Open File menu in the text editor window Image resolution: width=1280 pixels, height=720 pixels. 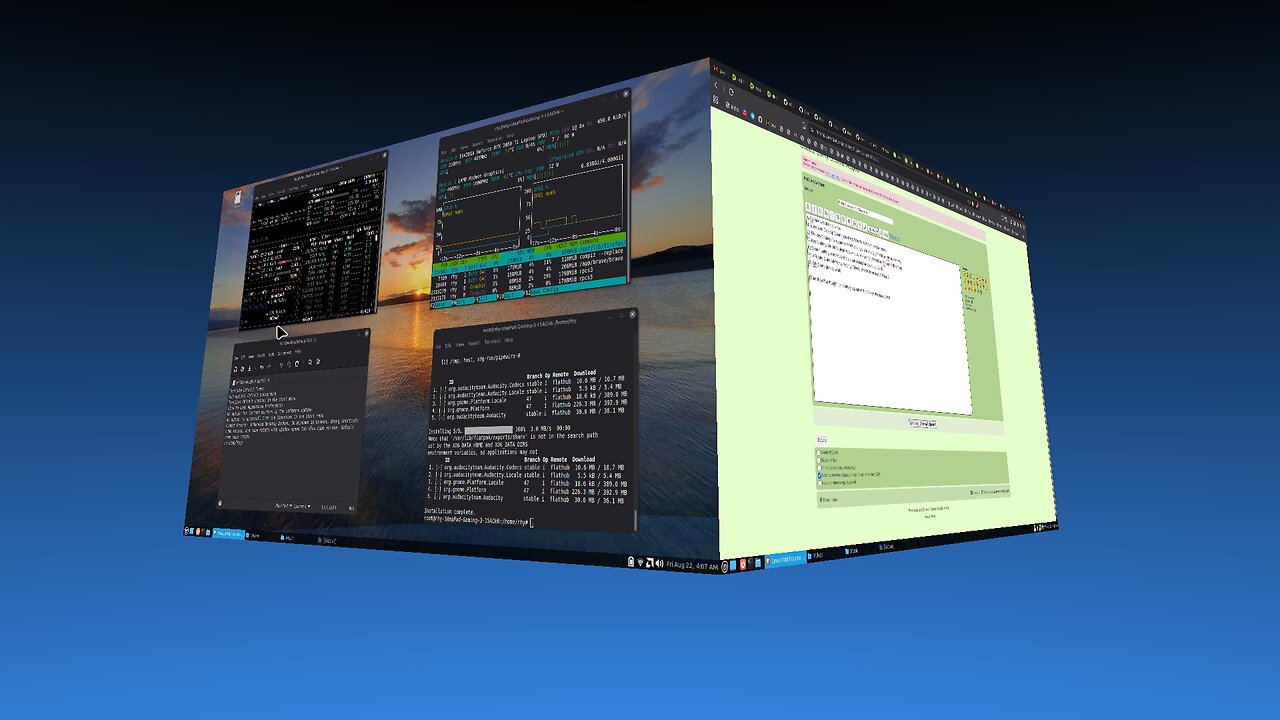[x=236, y=358]
